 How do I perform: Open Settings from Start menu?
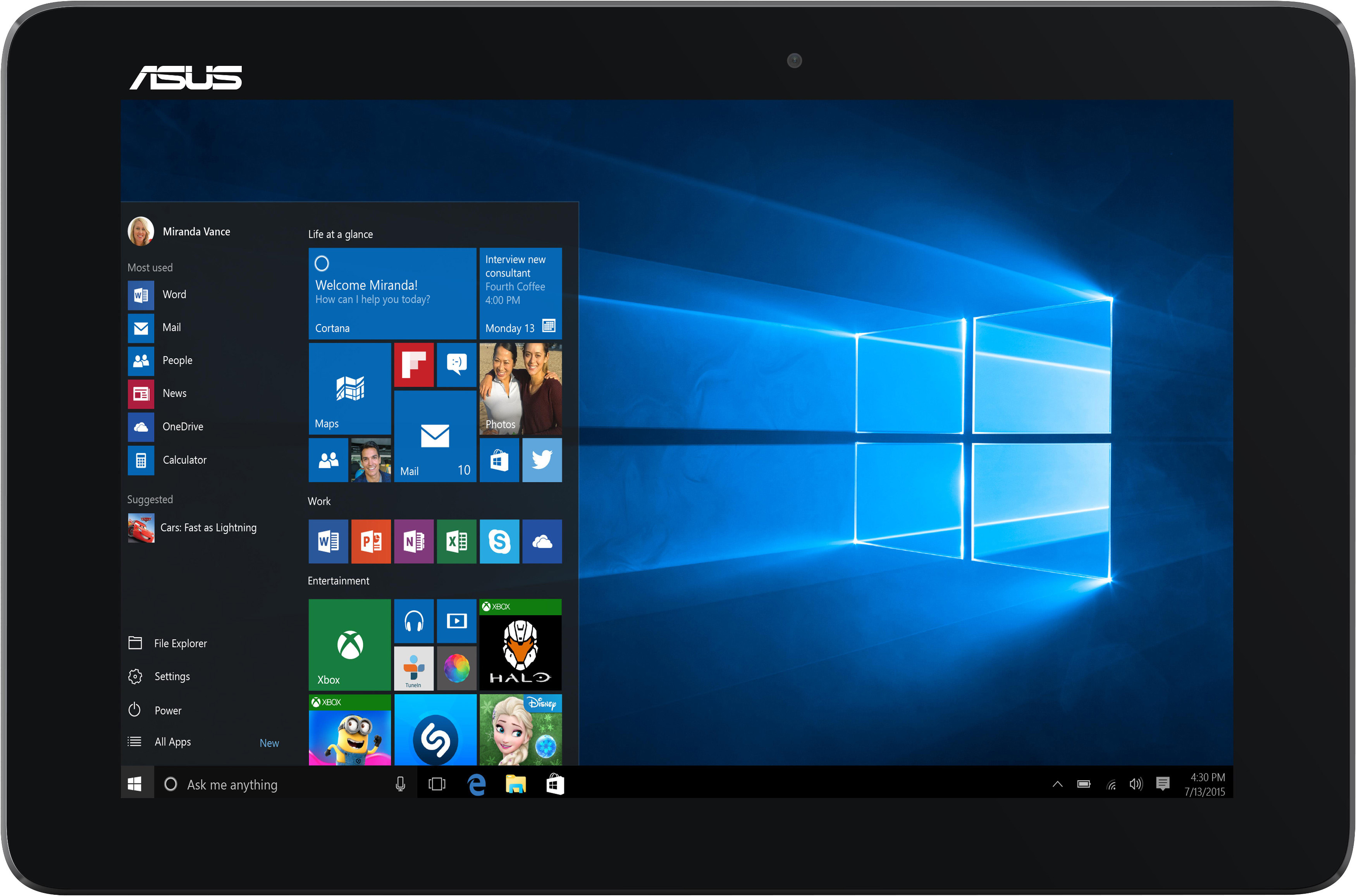coord(160,677)
